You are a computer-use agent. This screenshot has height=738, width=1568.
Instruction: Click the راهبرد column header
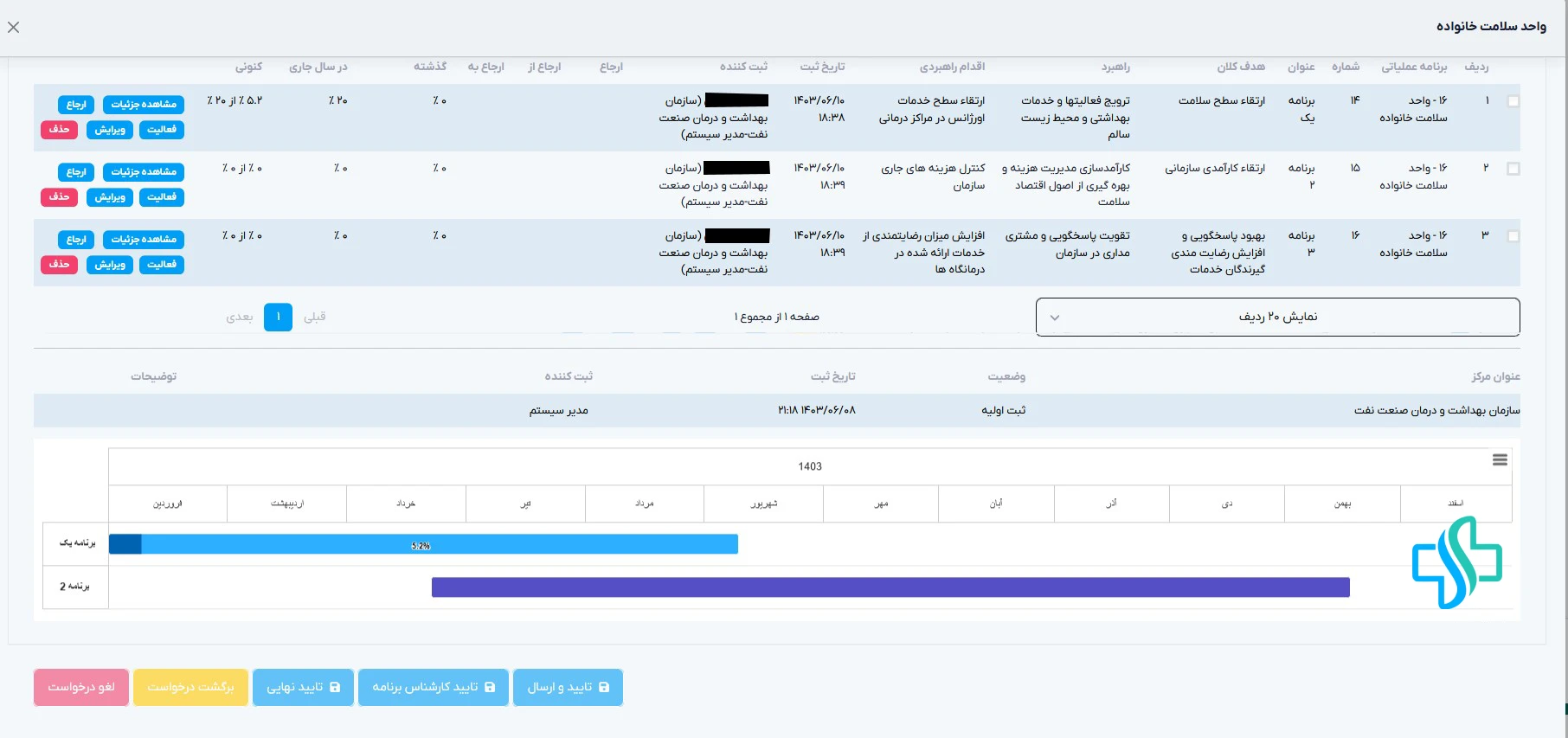1115,67
